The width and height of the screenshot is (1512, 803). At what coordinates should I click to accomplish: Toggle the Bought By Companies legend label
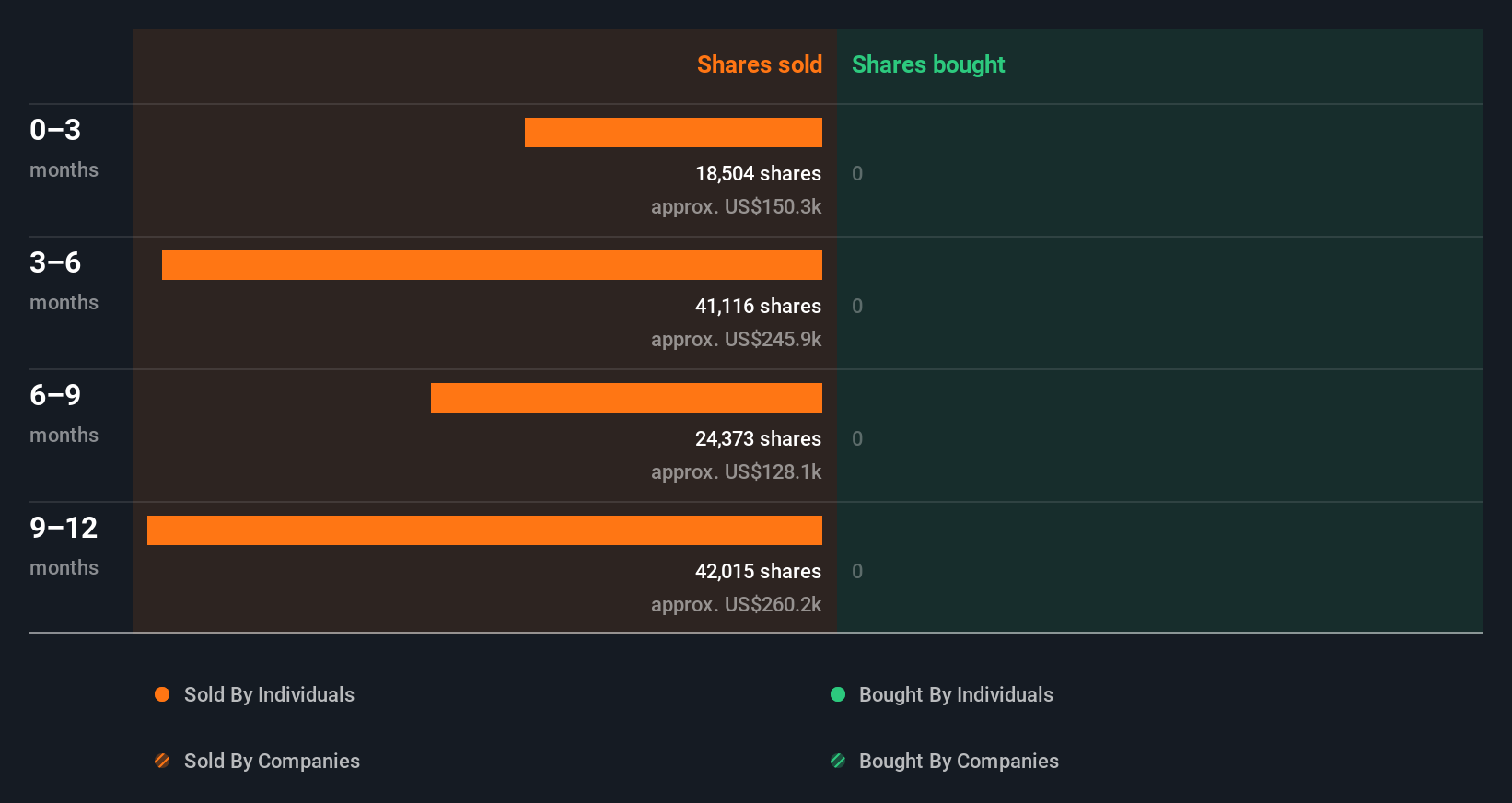(x=959, y=761)
